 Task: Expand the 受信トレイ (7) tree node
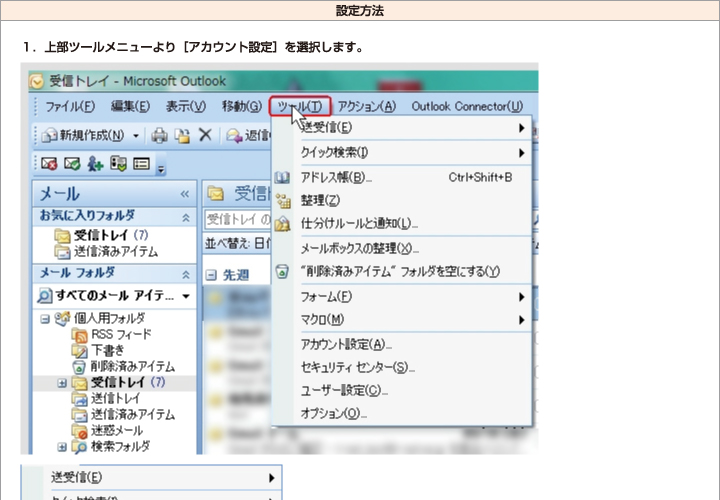click(62, 383)
